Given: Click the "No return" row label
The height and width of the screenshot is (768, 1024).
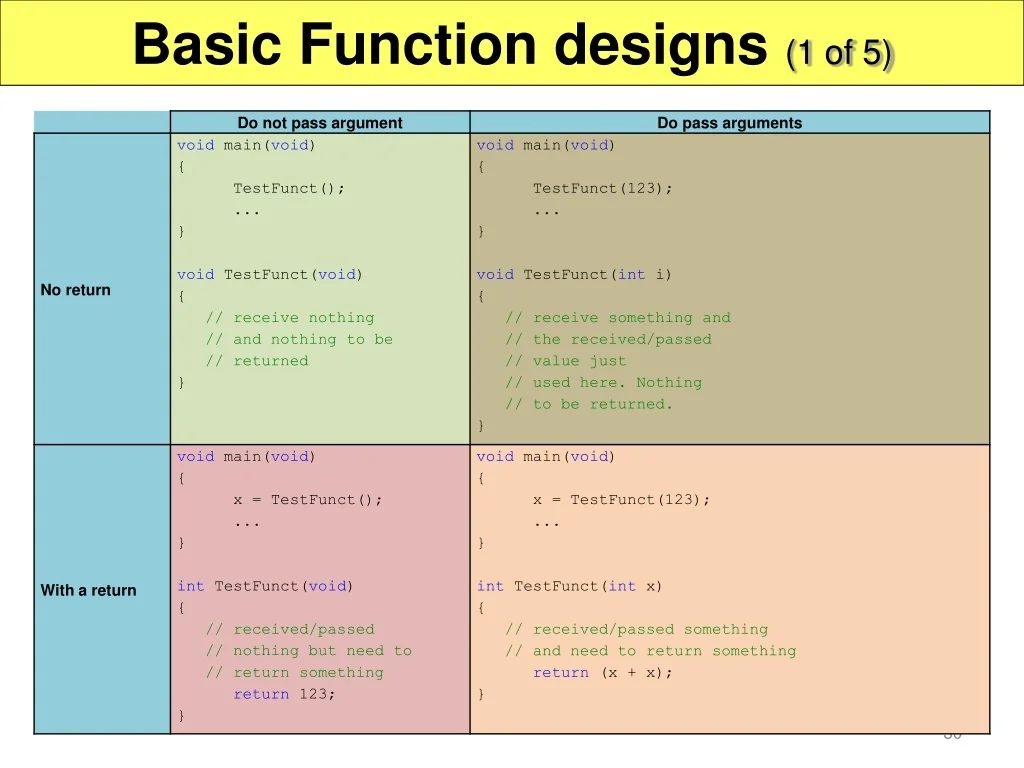Looking at the screenshot, I should [x=76, y=290].
